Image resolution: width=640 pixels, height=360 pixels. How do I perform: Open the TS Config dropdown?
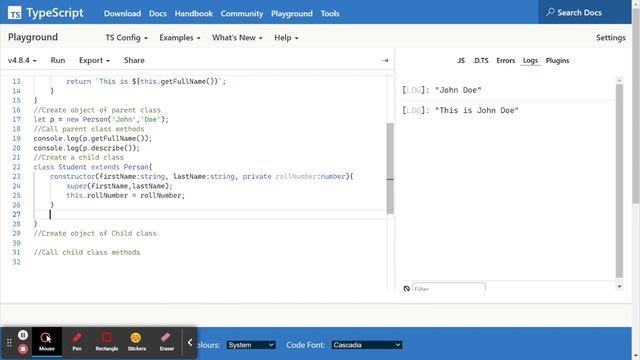127,38
